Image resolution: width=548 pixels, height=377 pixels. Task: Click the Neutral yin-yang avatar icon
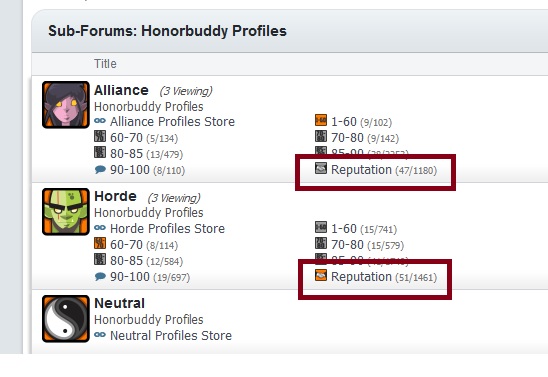pos(66,319)
